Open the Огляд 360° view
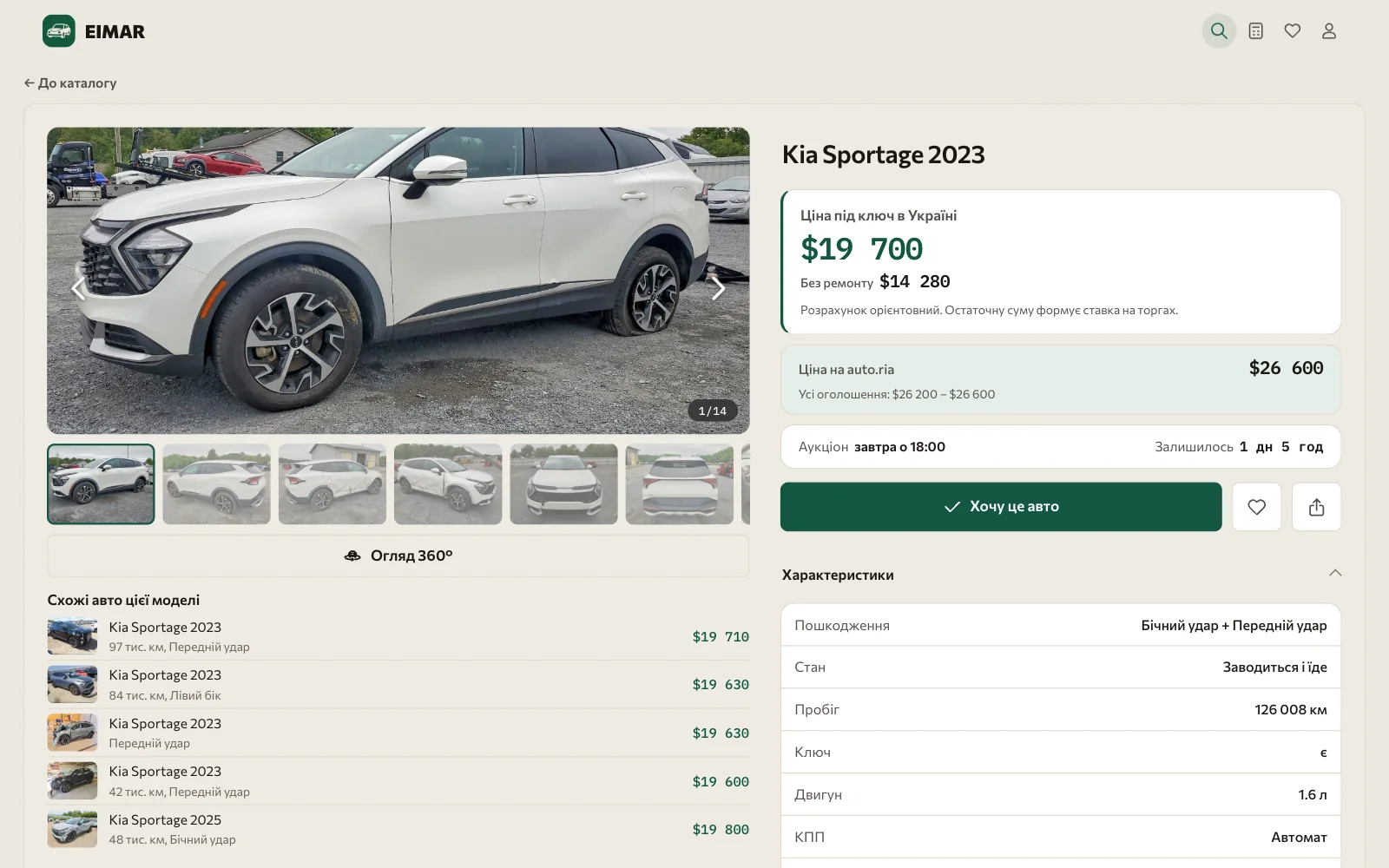The image size is (1389, 868). click(398, 556)
